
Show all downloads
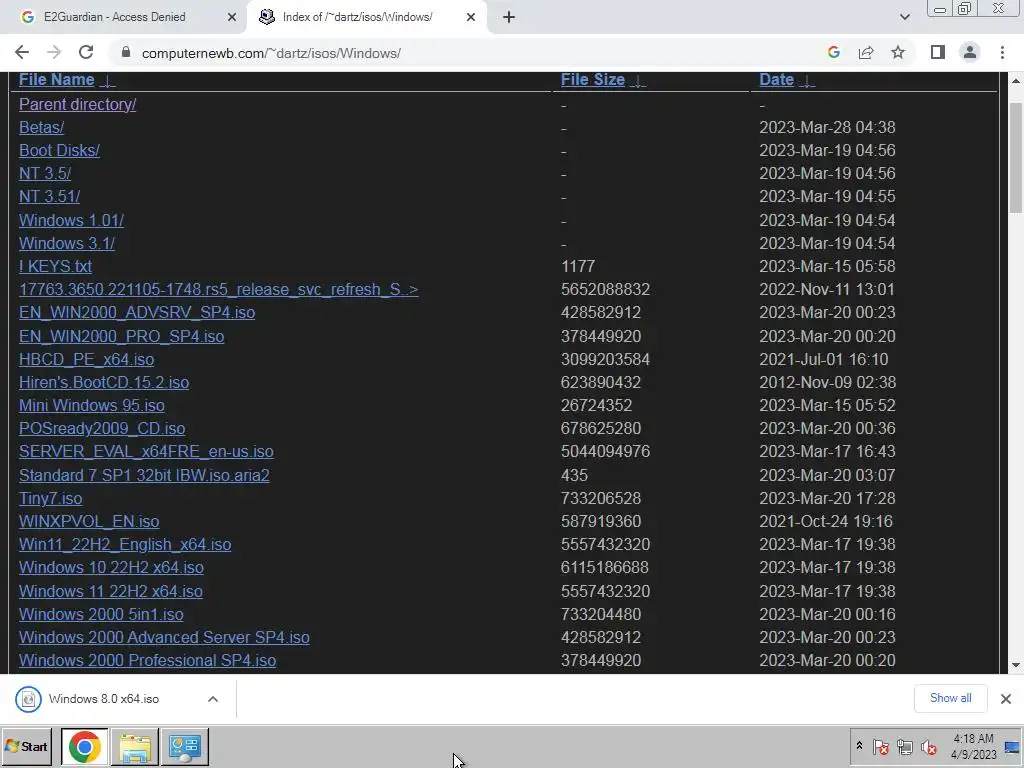(950, 698)
